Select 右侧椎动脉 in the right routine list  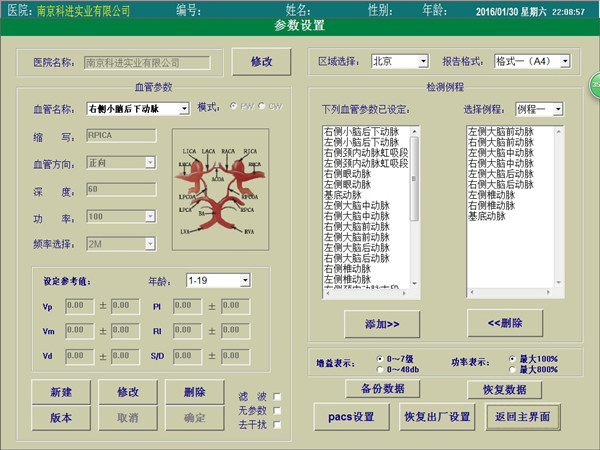[493, 205]
